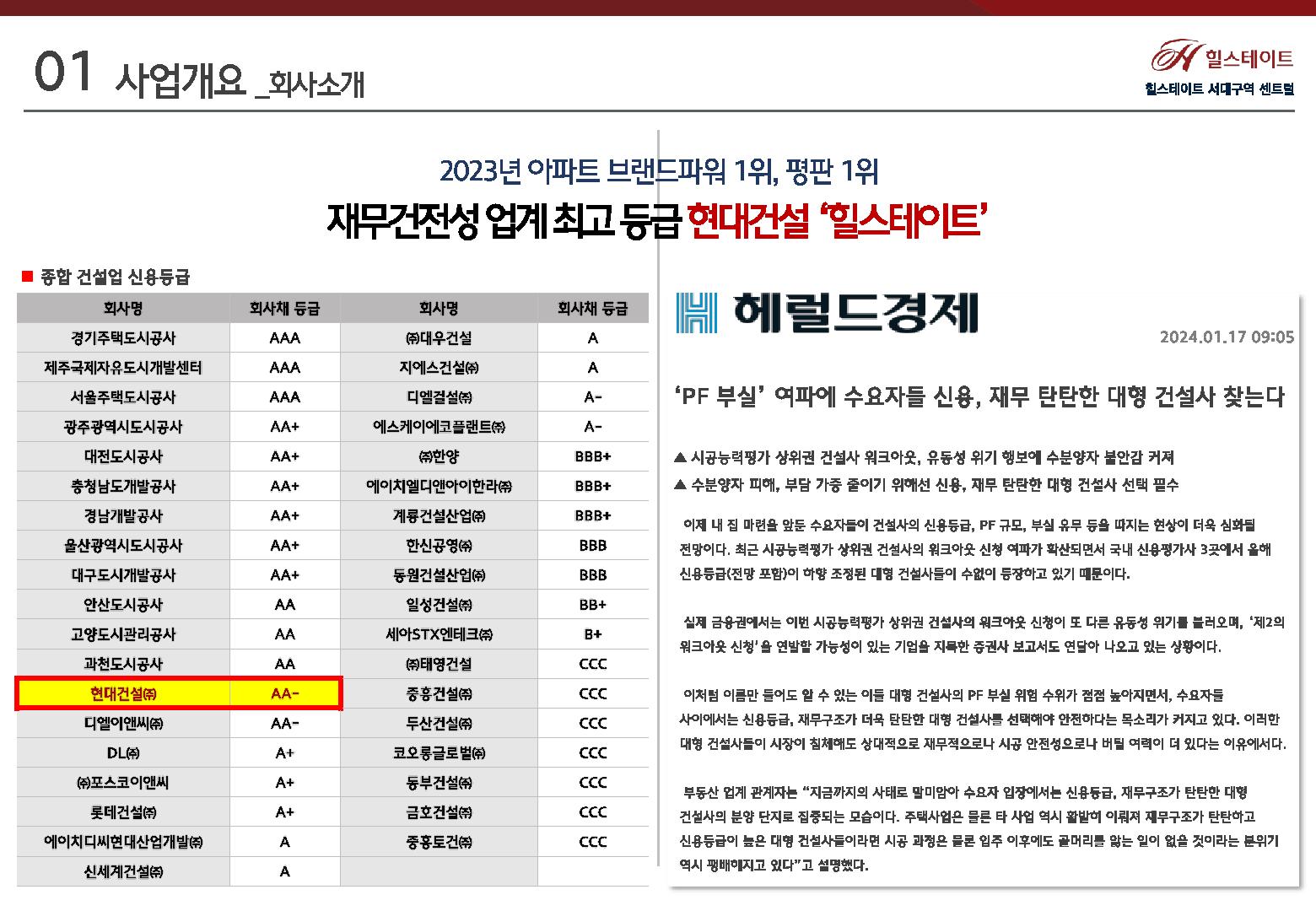Click the ㈜태영건설 cell
Image resolution: width=1316 pixels, height=911 pixels.
pyautogui.click(x=439, y=664)
